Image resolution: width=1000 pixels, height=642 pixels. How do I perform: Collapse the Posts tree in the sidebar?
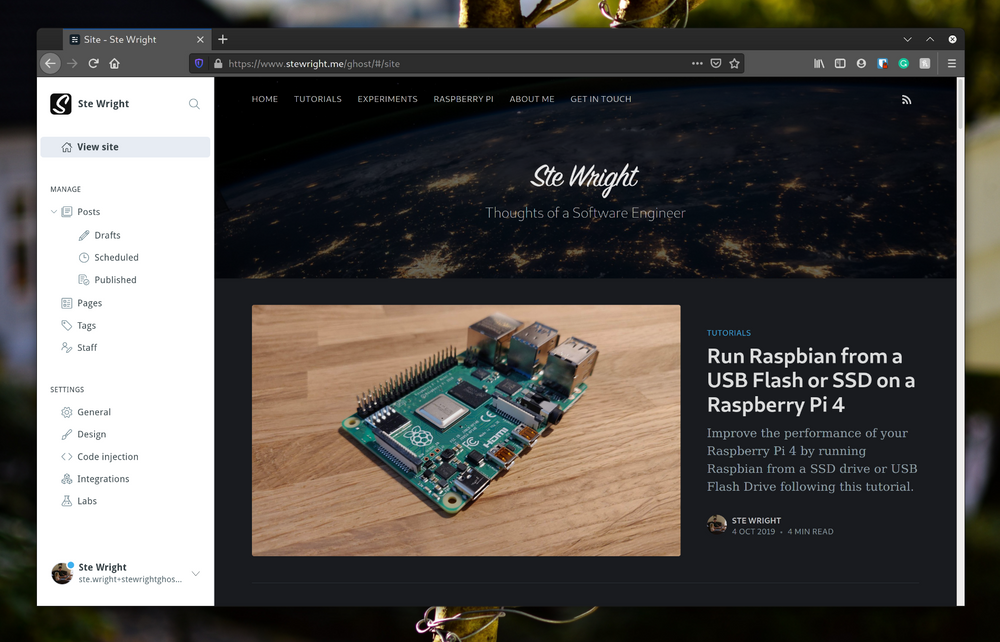53,211
